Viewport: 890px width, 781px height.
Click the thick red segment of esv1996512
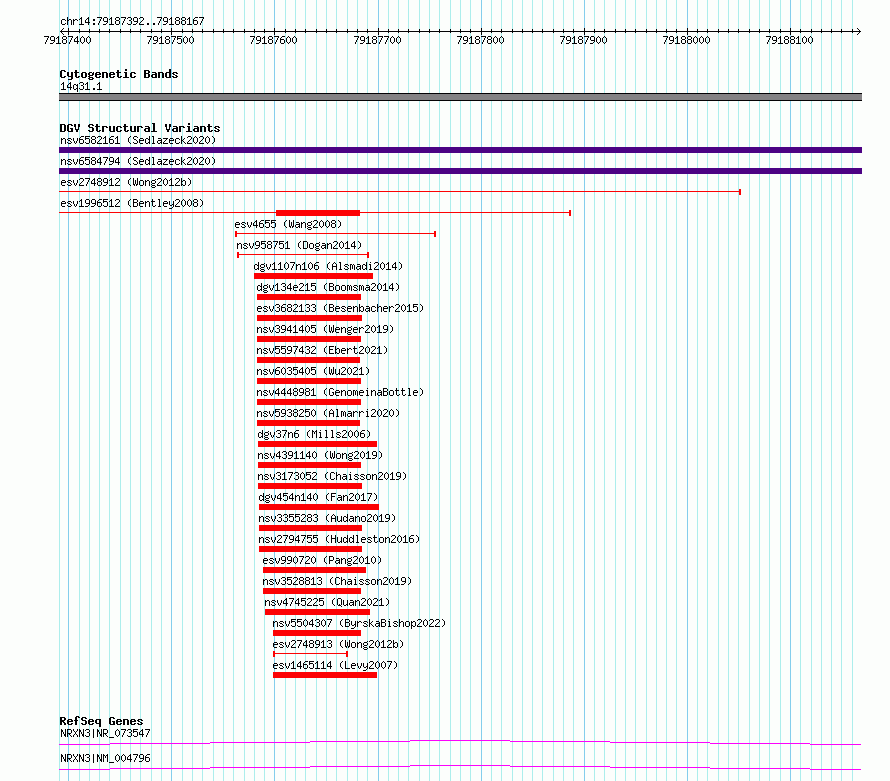tap(318, 213)
